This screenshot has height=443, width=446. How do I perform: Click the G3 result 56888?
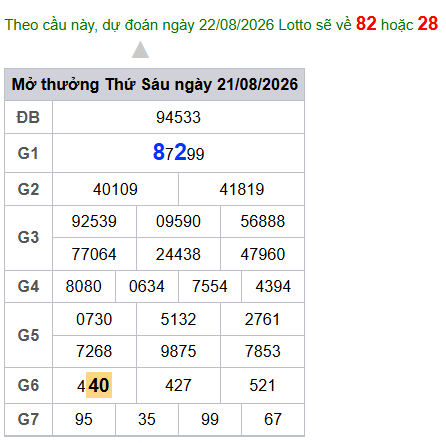point(263,221)
